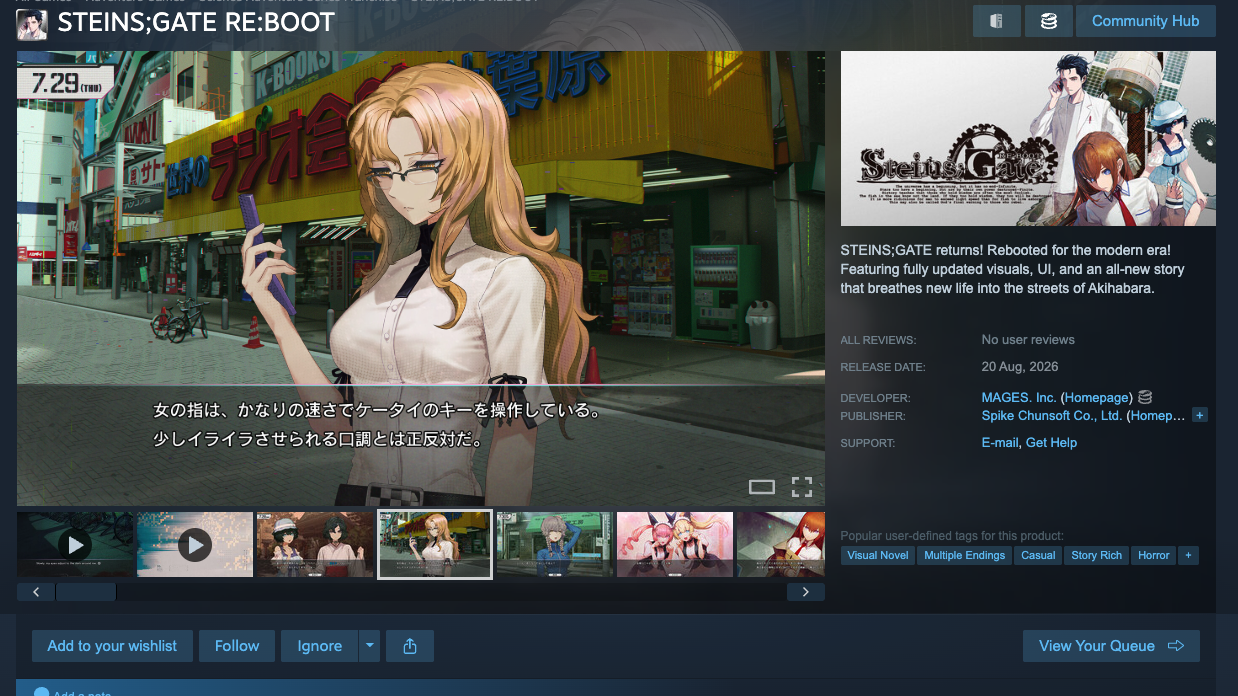Screen dimensions: 1238x696
Task: Expand the publisher list plus button
Action: pos(1200,415)
